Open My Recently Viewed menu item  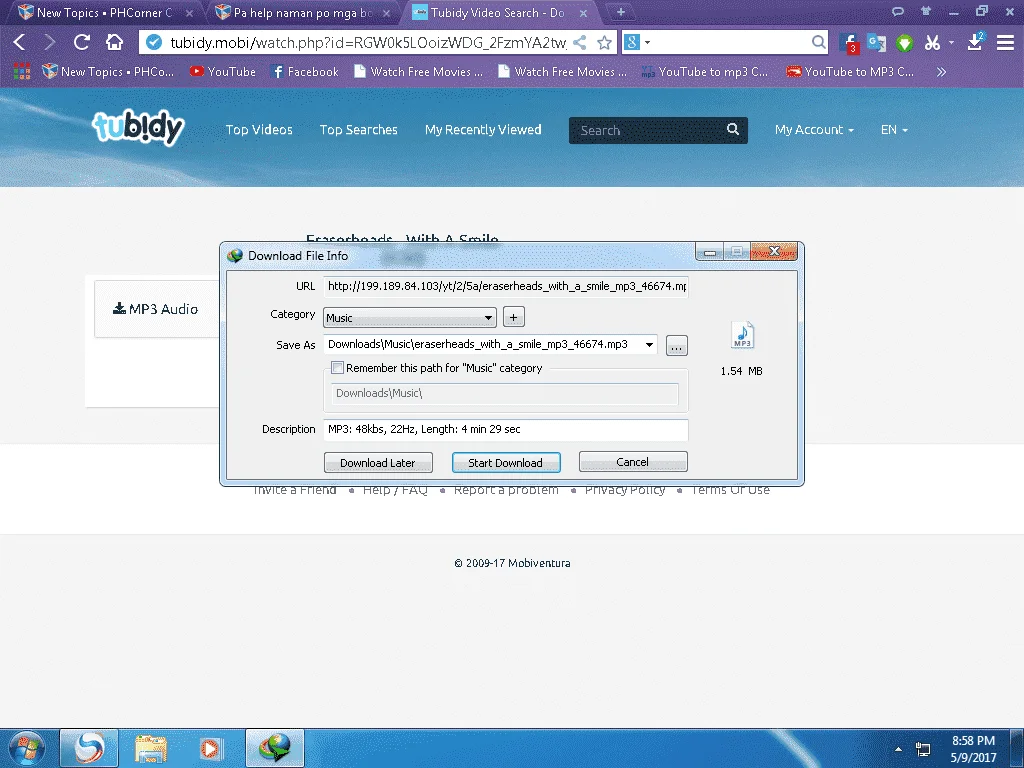tap(483, 129)
